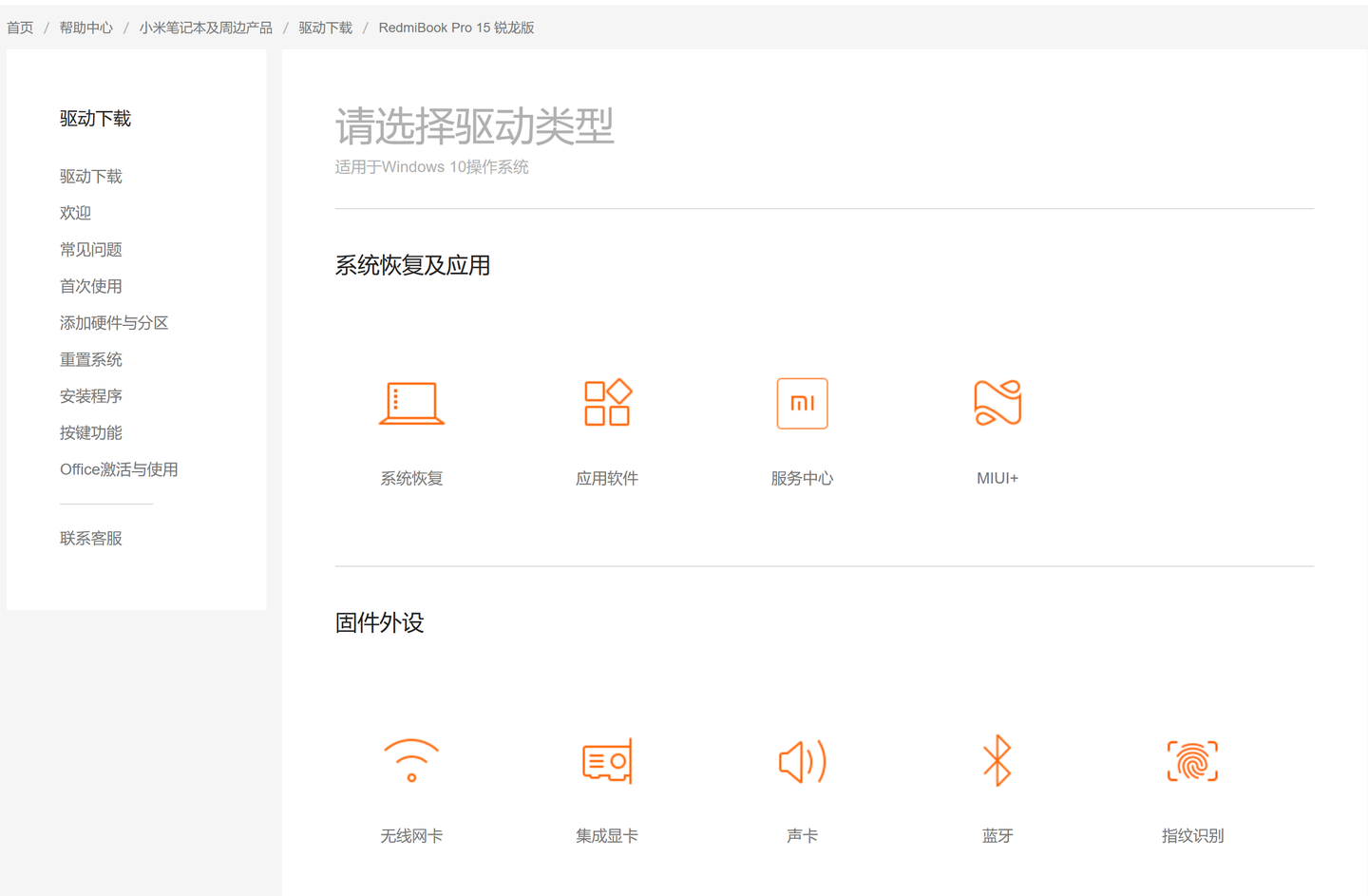Click 联系客服 in the sidebar

[x=91, y=539]
